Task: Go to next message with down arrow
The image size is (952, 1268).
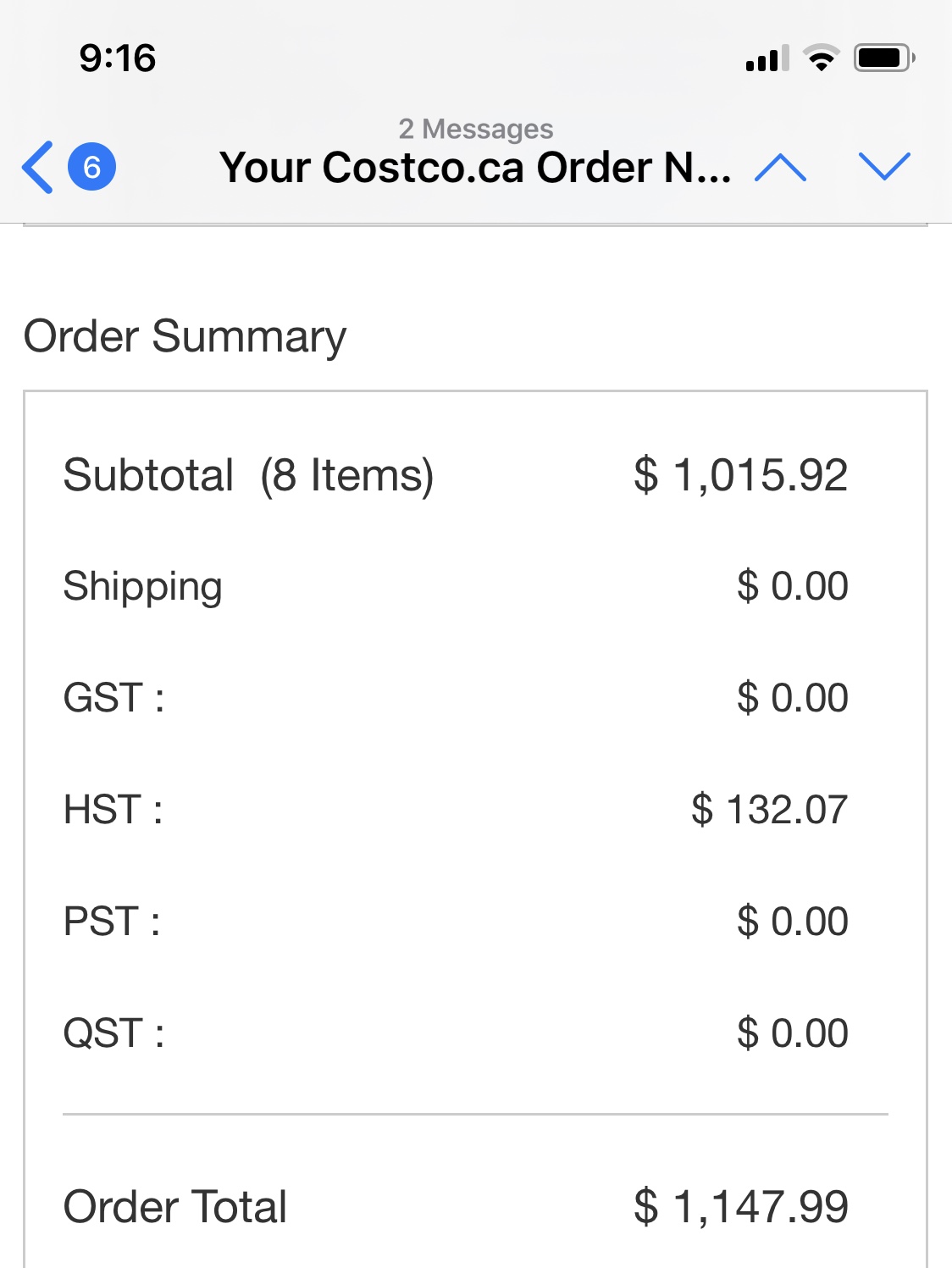Action: pyautogui.click(x=883, y=167)
